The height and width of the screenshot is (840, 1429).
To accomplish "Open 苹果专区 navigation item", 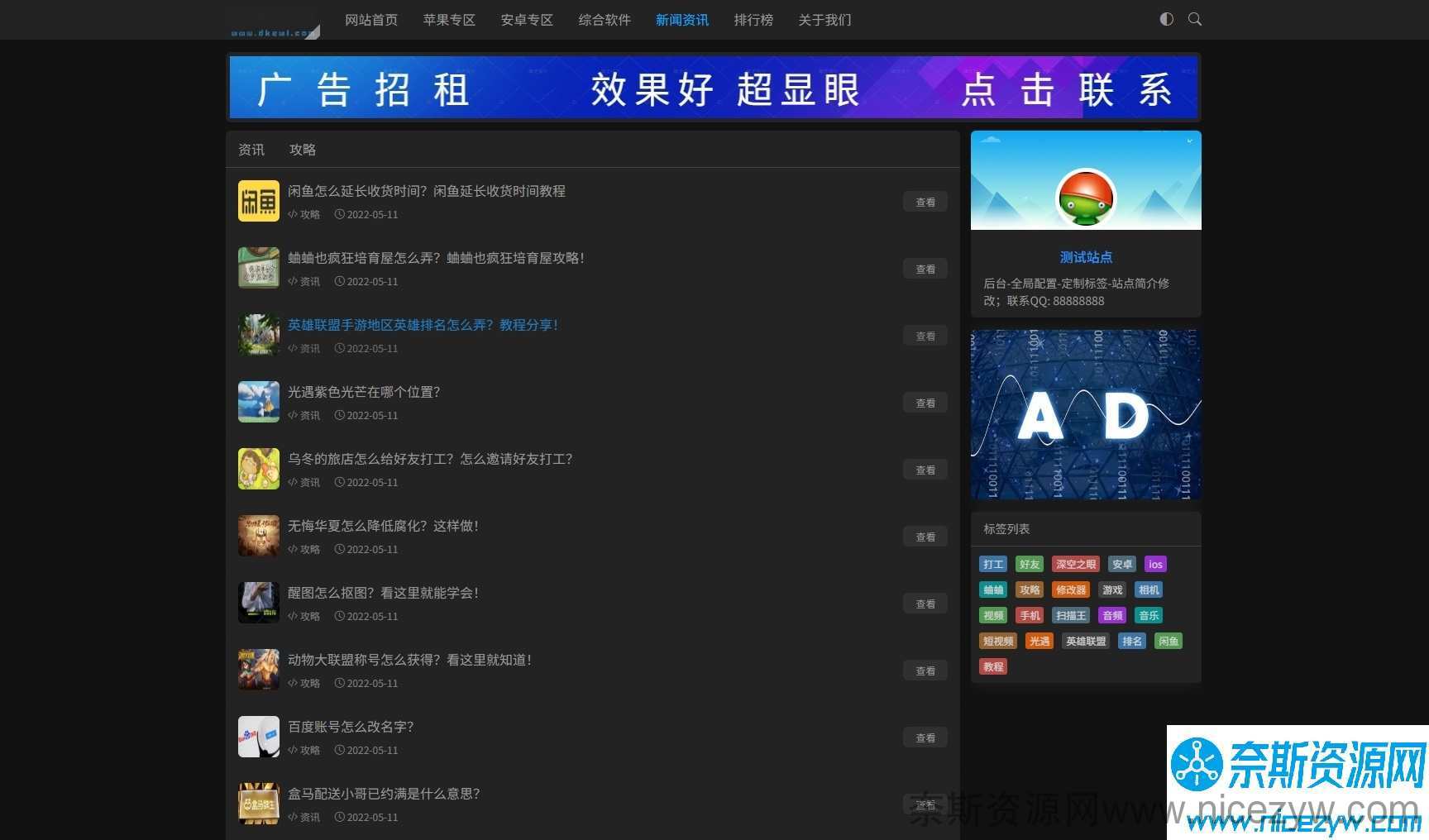I will click(x=449, y=20).
